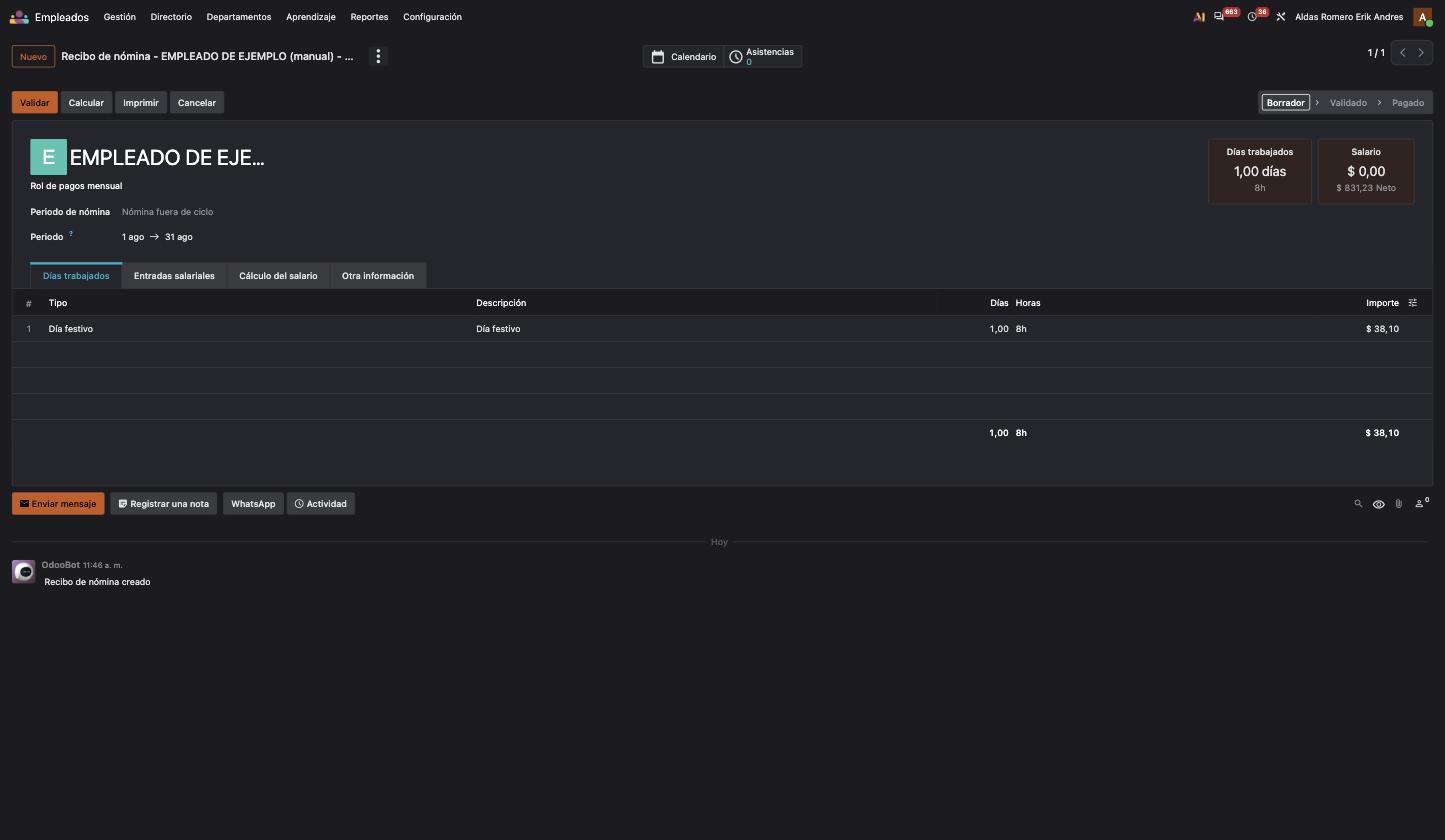Set status to Validado in status bar
This screenshot has width=1445, height=840.
click(1348, 103)
